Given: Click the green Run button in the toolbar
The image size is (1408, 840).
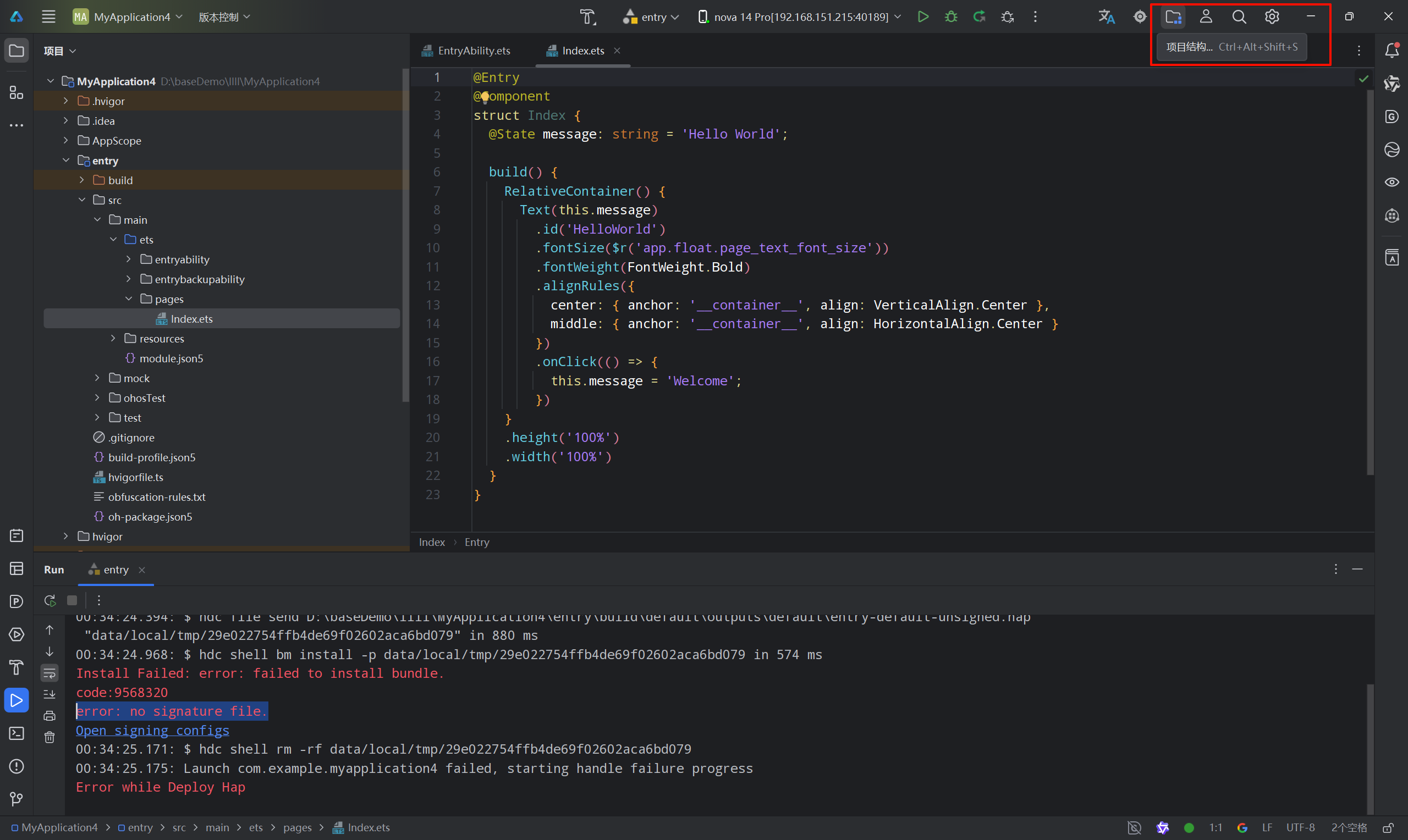Looking at the screenshot, I should coord(923,17).
